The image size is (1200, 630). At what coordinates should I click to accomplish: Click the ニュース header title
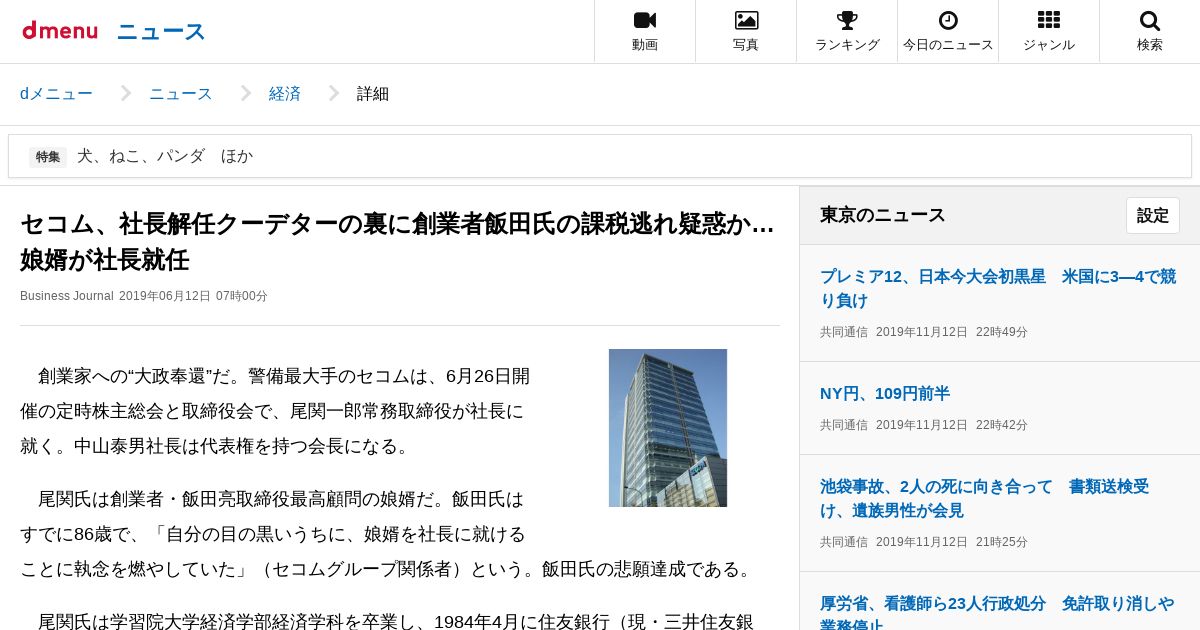point(161,32)
